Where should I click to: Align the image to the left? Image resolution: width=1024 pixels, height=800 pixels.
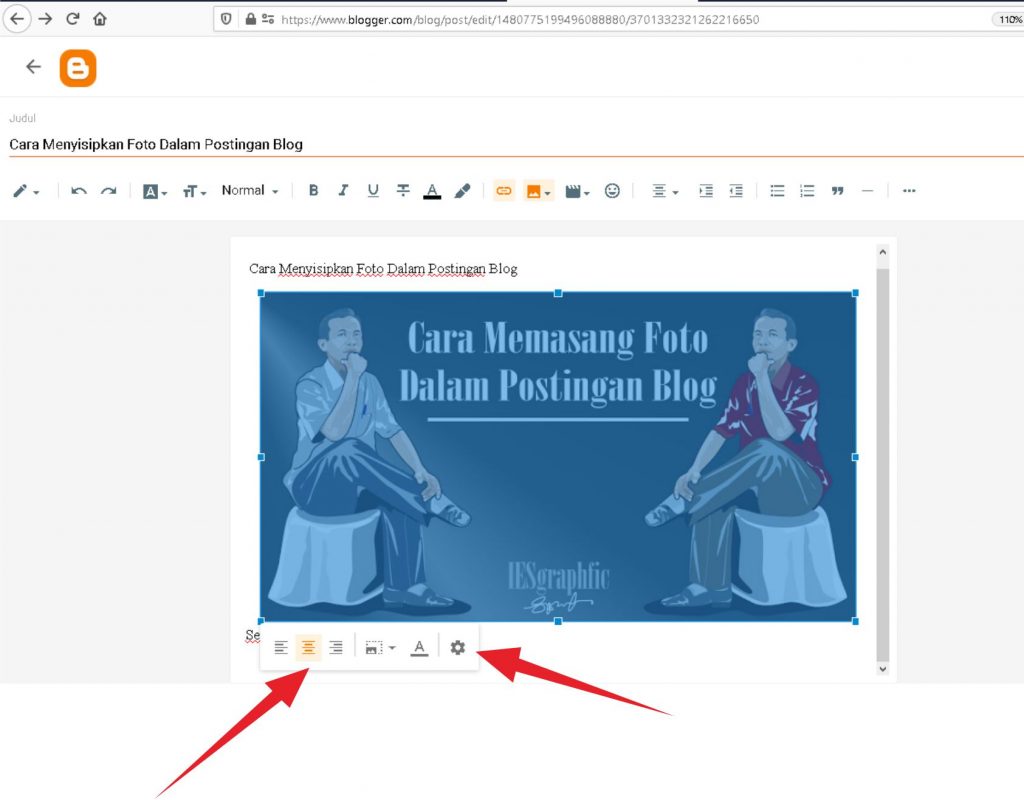tap(281, 648)
